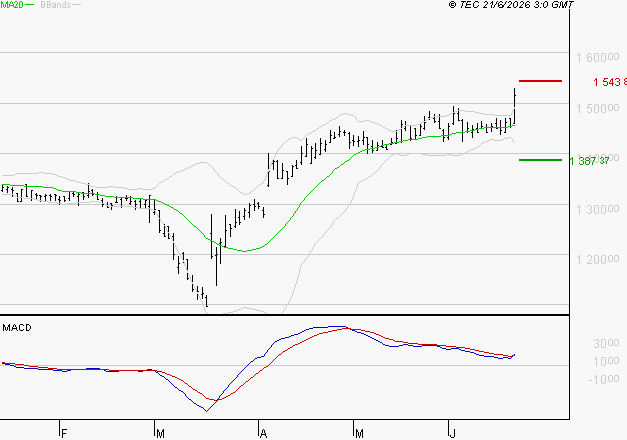
Task: Click the BBands legend label
Action: [x=56, y=5]
